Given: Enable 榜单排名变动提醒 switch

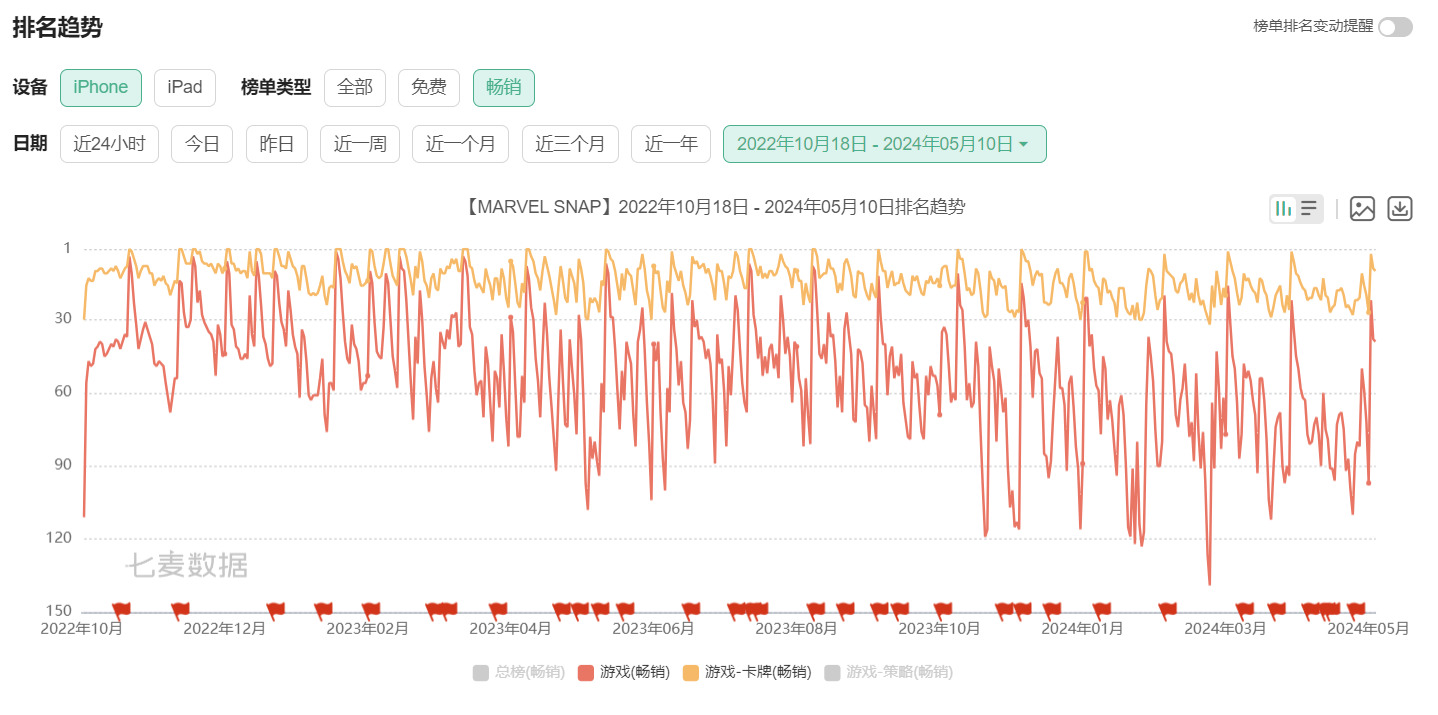Looking at the screenshot, I should coord(1394,27).
